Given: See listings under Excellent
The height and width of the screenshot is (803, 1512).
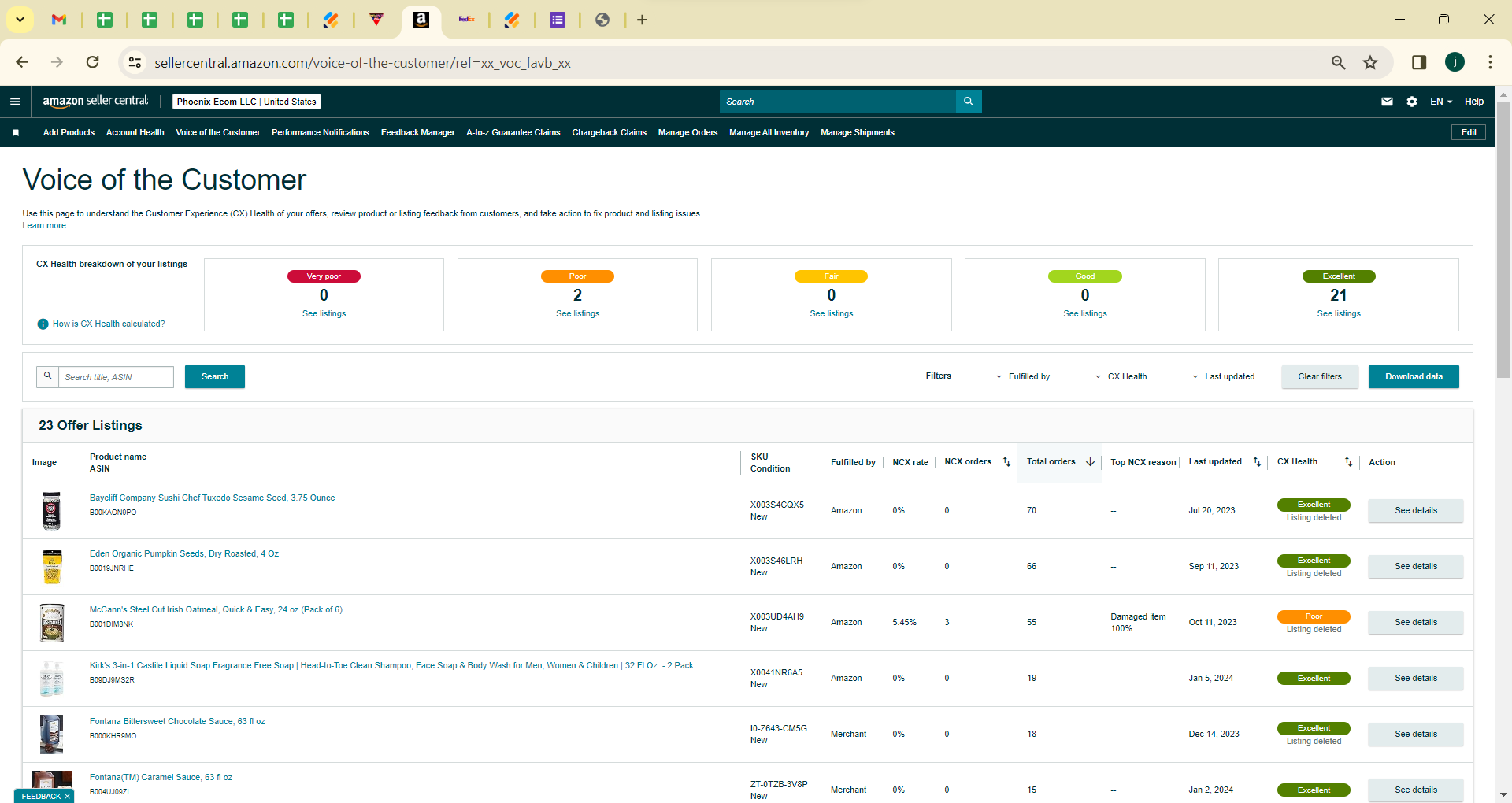Looking at the screenshot, I should [1339, 314].
